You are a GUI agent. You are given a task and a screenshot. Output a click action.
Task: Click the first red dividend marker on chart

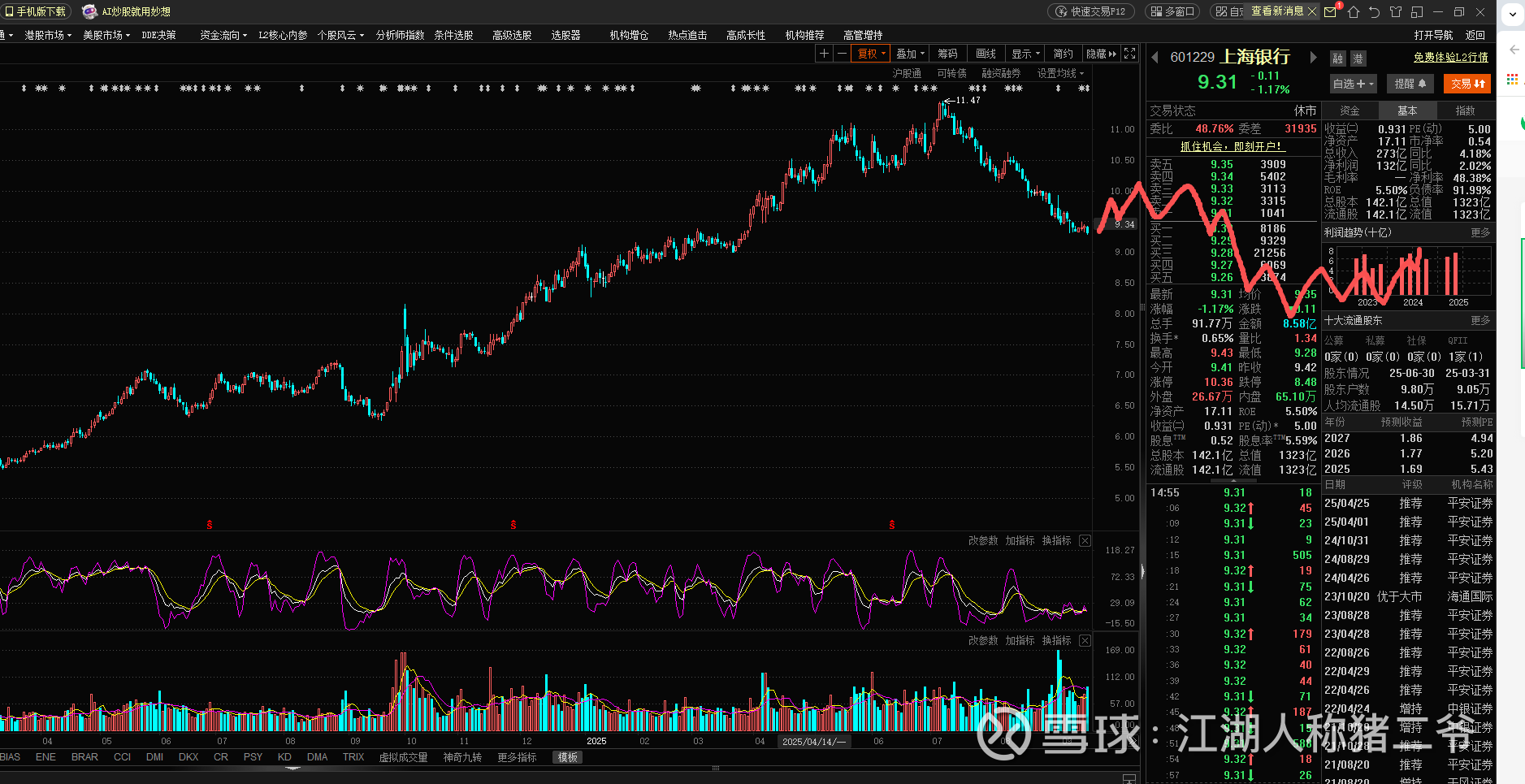coord(210,525)
